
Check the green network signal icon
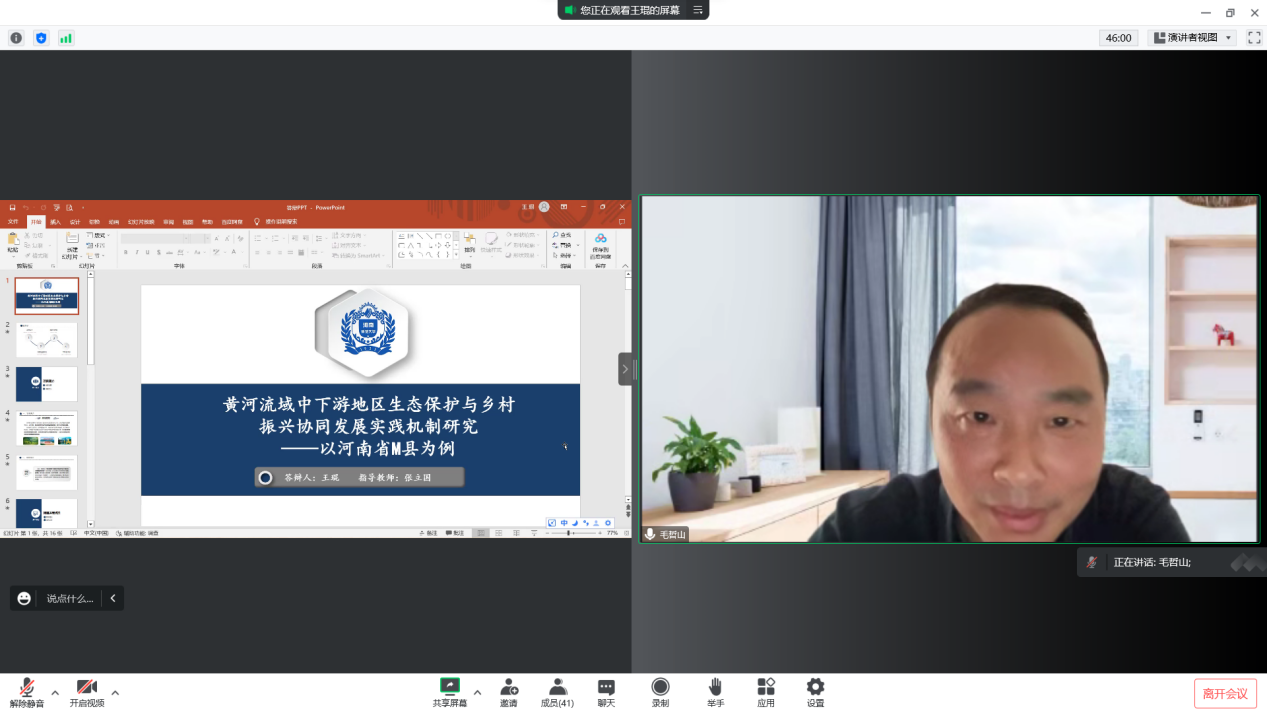tap(66, 38)
